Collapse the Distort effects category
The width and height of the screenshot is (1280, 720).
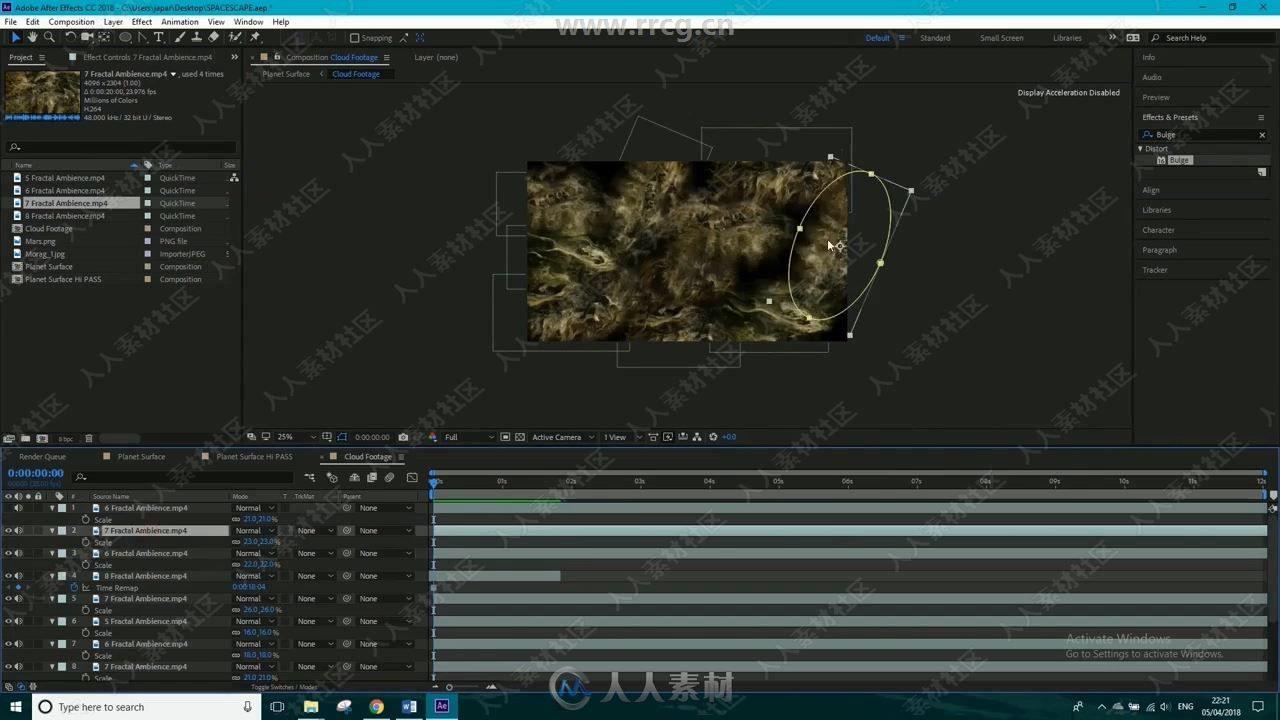coord(1140,148)
